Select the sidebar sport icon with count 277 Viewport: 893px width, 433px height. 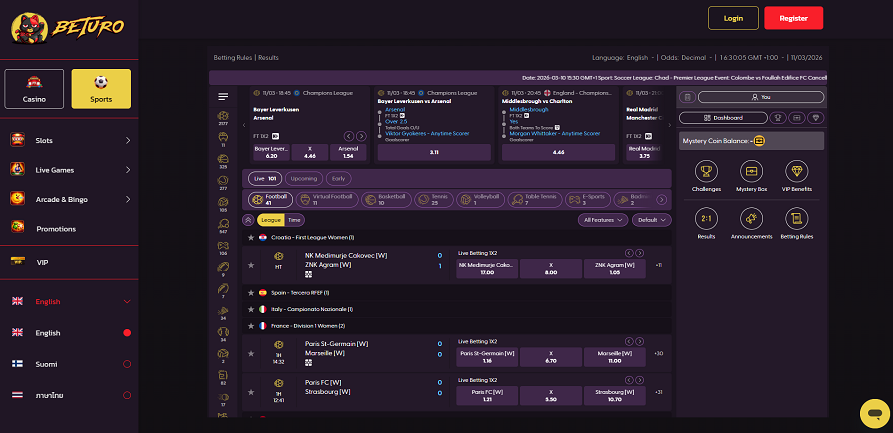(x=223, y=183)
